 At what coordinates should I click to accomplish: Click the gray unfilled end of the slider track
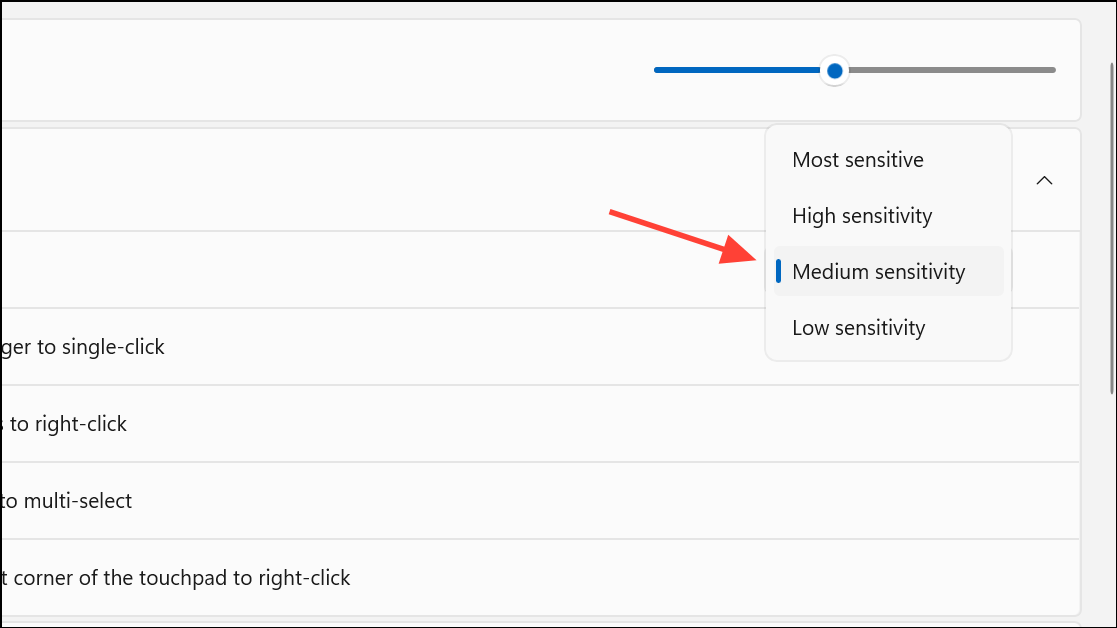(x=1000, y=70)
